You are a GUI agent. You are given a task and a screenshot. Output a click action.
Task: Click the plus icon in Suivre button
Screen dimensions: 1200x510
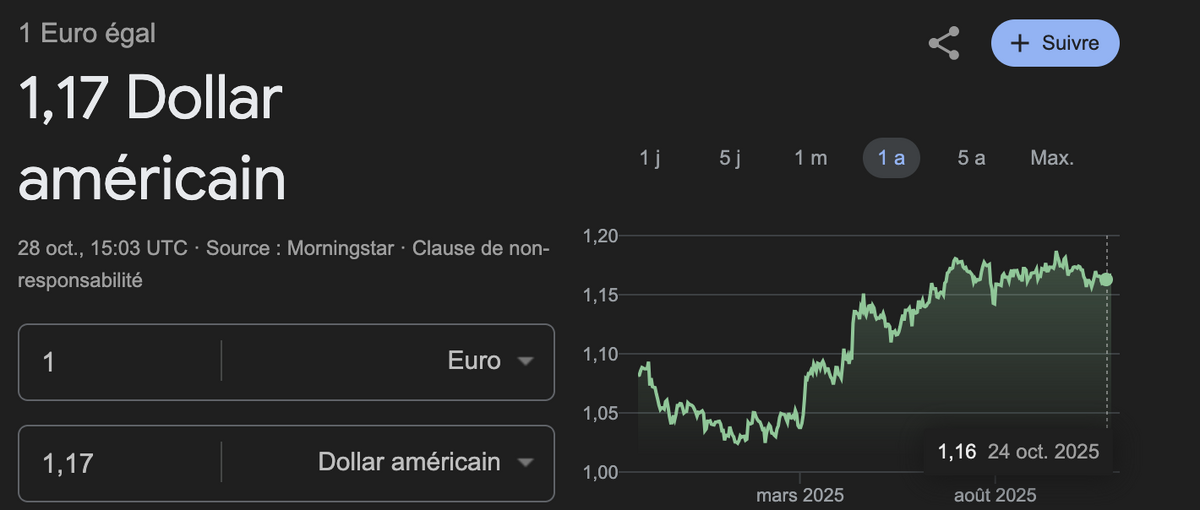tap(1020, 44)
